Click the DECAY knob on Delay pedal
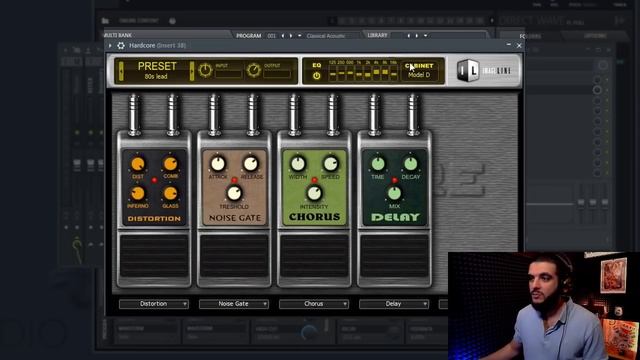Screen dimensions: 640x360 [411, 164]
